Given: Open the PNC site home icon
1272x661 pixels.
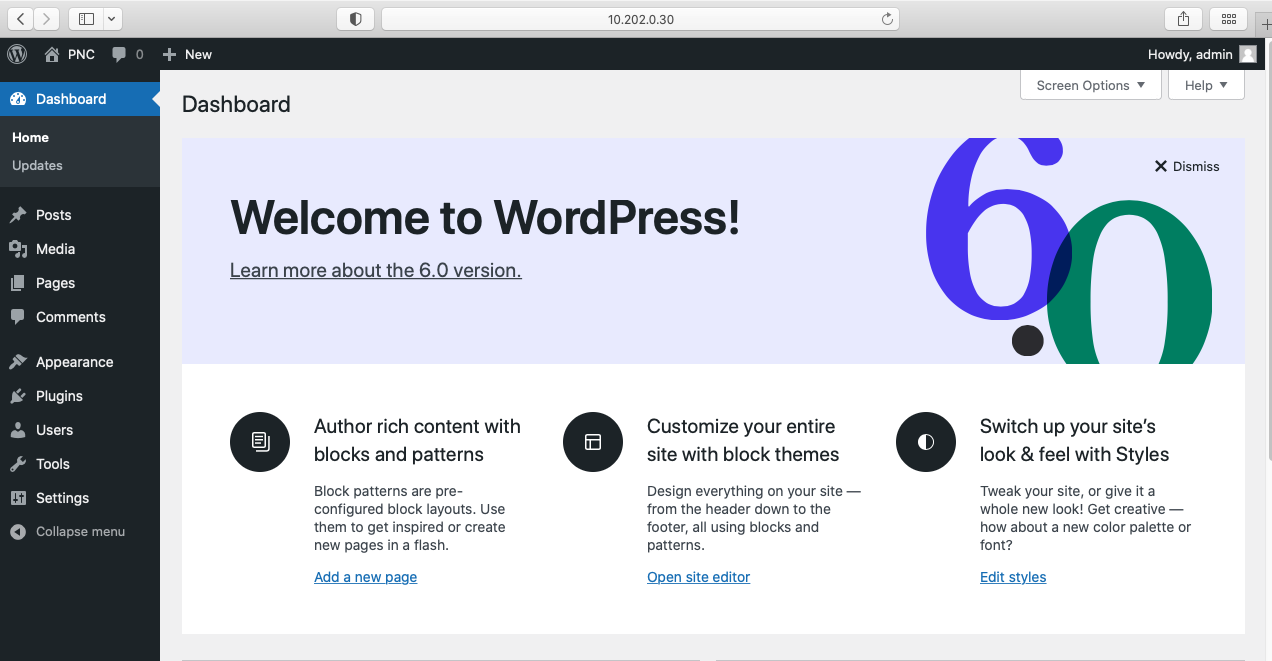Looking at the screenshot, I should coord(52,54).
